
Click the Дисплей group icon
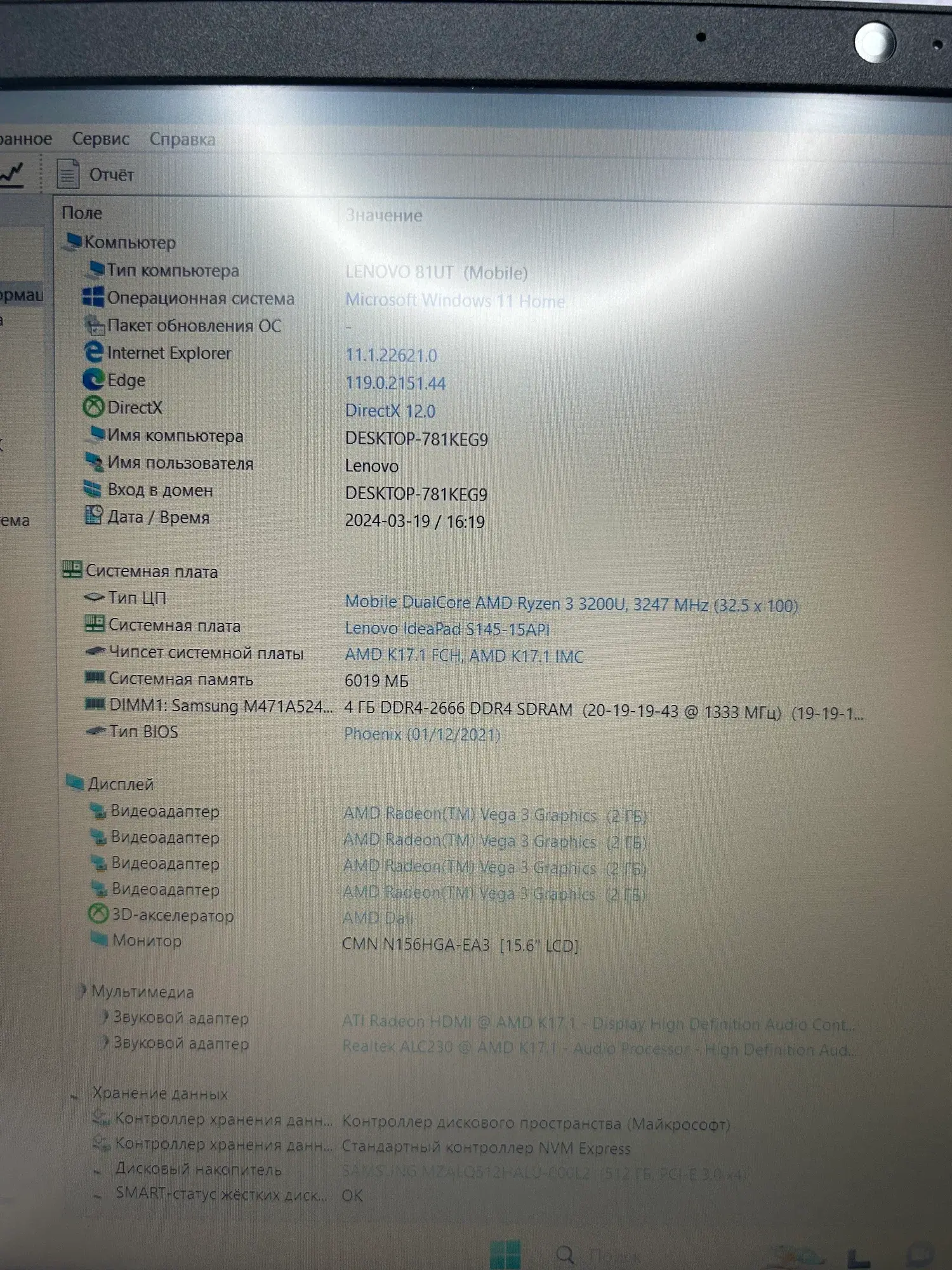click(75, 782)
